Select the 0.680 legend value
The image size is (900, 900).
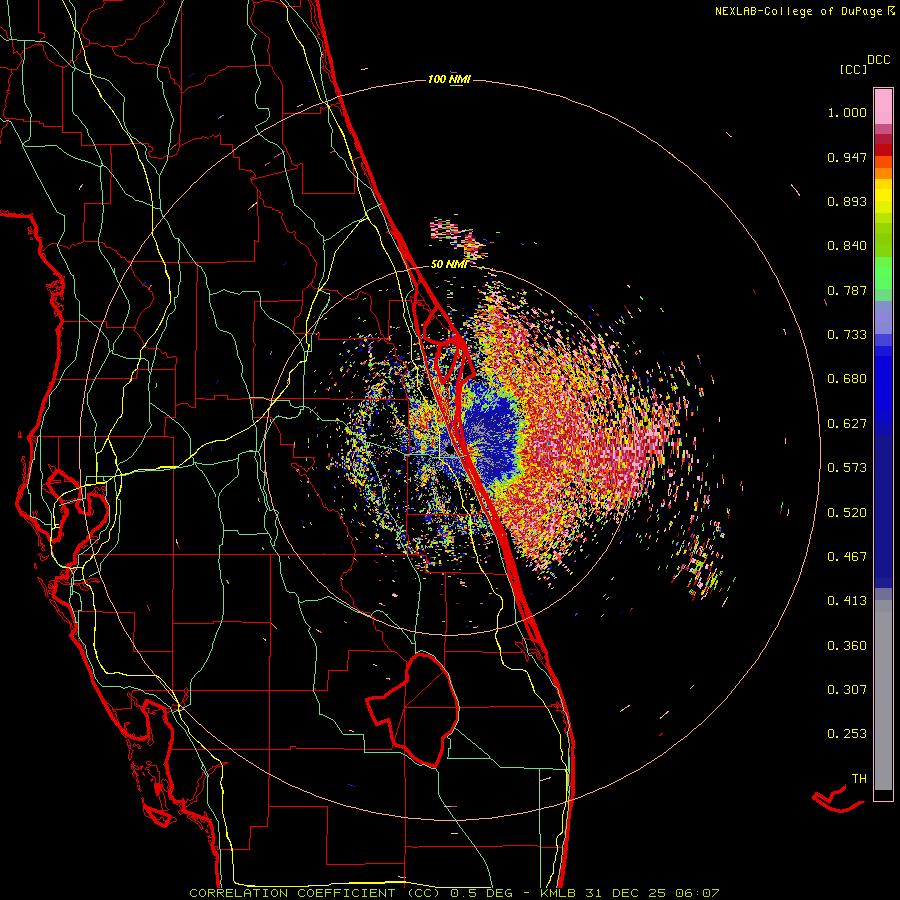click(847, 379)
